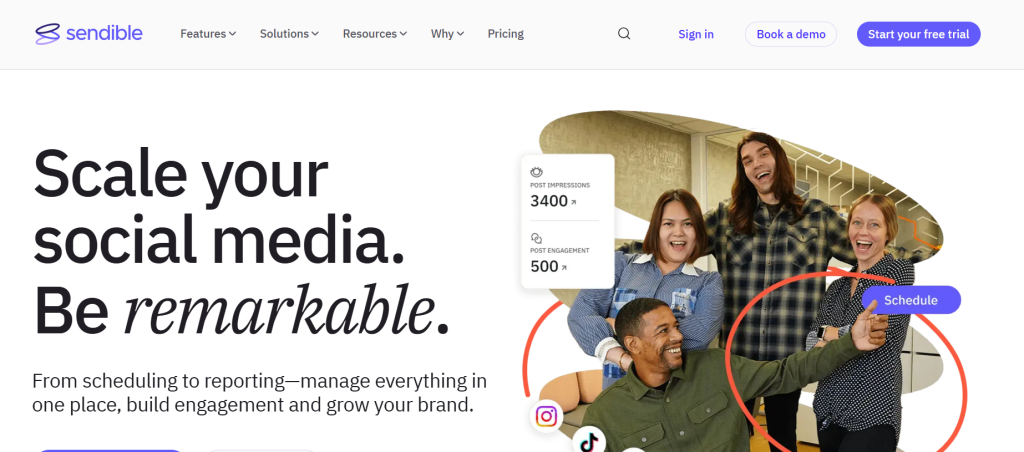Click the italic word 'remarkable'
The image size is (1024, 452).
tap(279, 310)
